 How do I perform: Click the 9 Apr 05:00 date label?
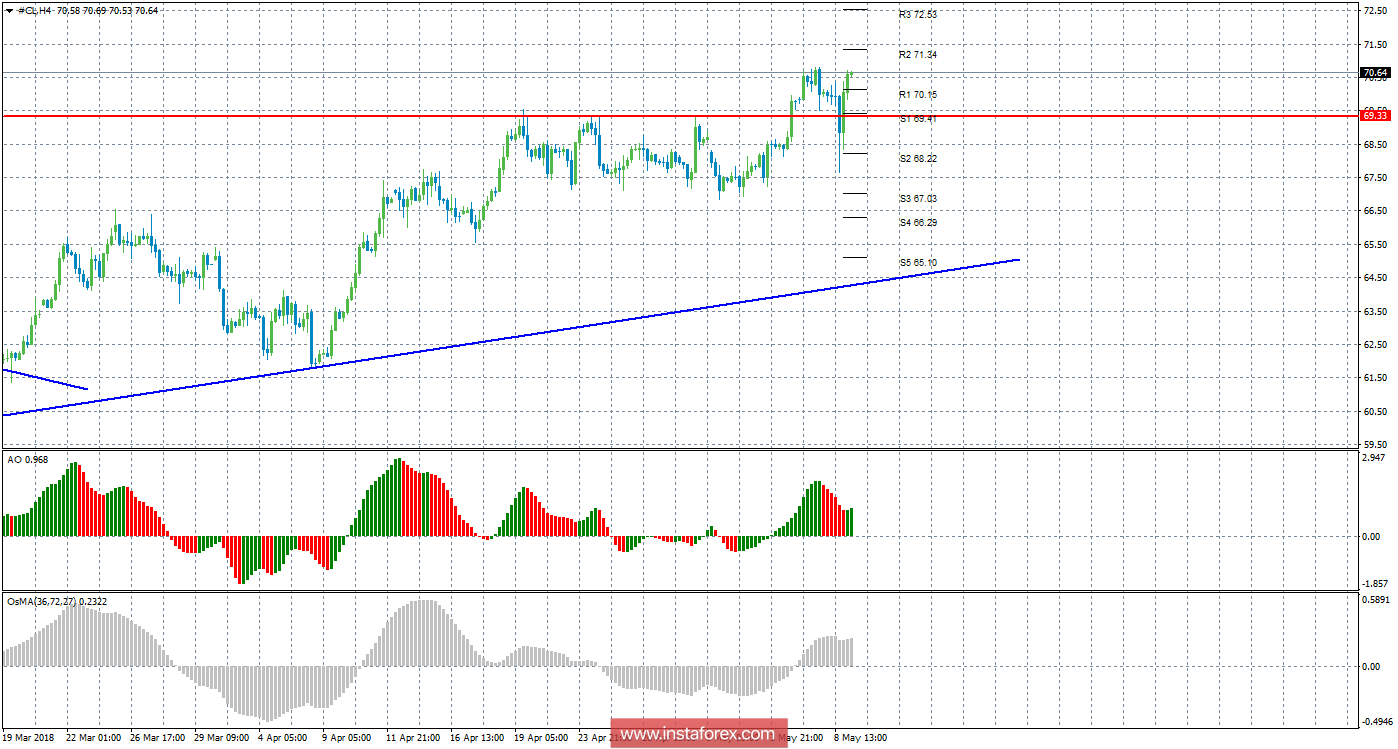tap(349, 738)
